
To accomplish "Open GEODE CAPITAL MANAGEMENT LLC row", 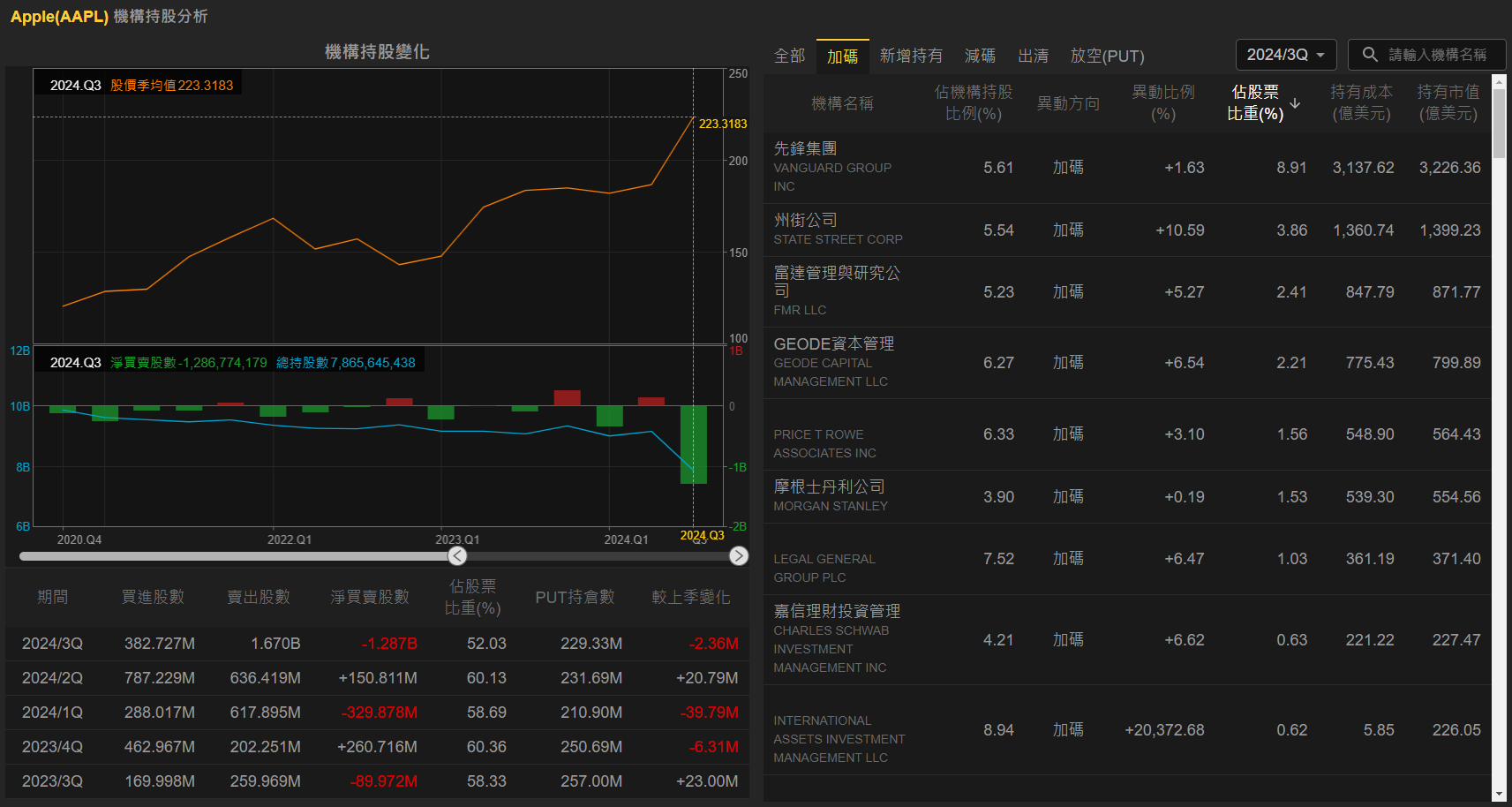I will click(x=1127, y=363).
